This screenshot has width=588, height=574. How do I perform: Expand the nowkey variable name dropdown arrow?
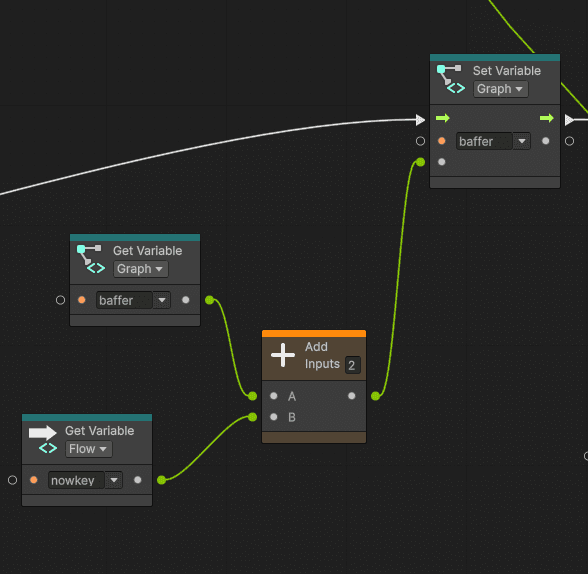click(x=114, y=480)
